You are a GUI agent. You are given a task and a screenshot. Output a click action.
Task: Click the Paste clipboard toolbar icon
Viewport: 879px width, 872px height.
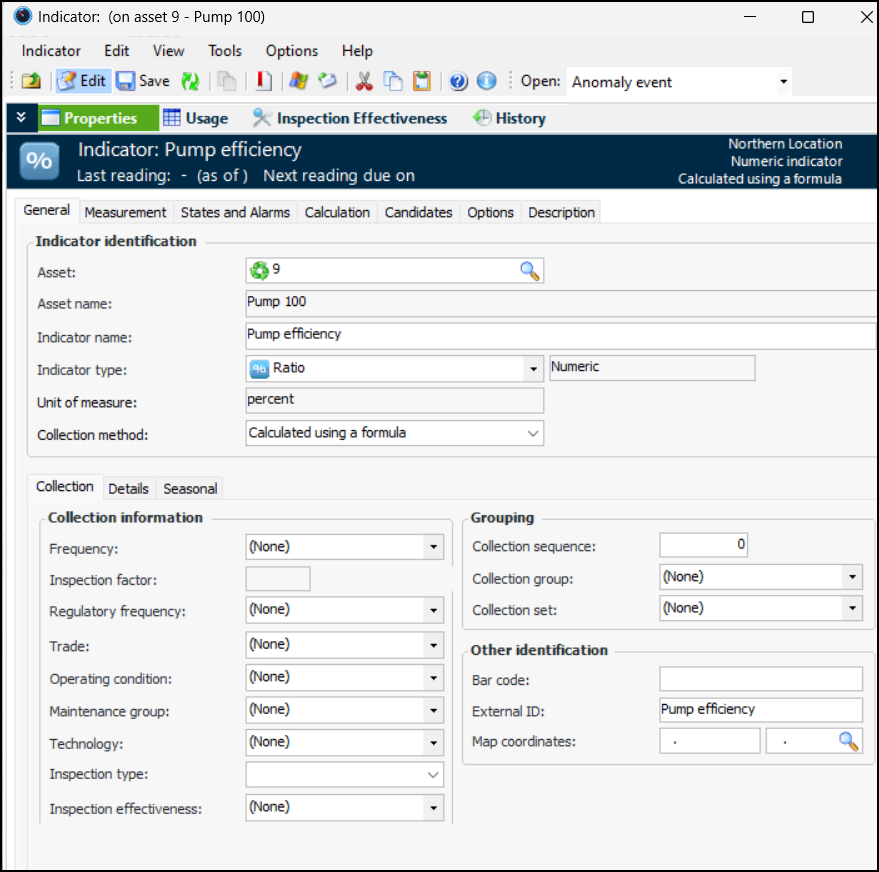point(422,82)
